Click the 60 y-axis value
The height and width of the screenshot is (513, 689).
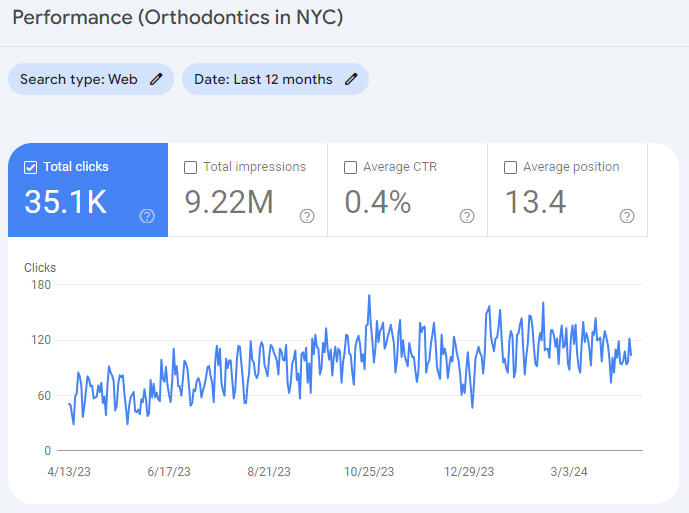(x=44, y=396)
